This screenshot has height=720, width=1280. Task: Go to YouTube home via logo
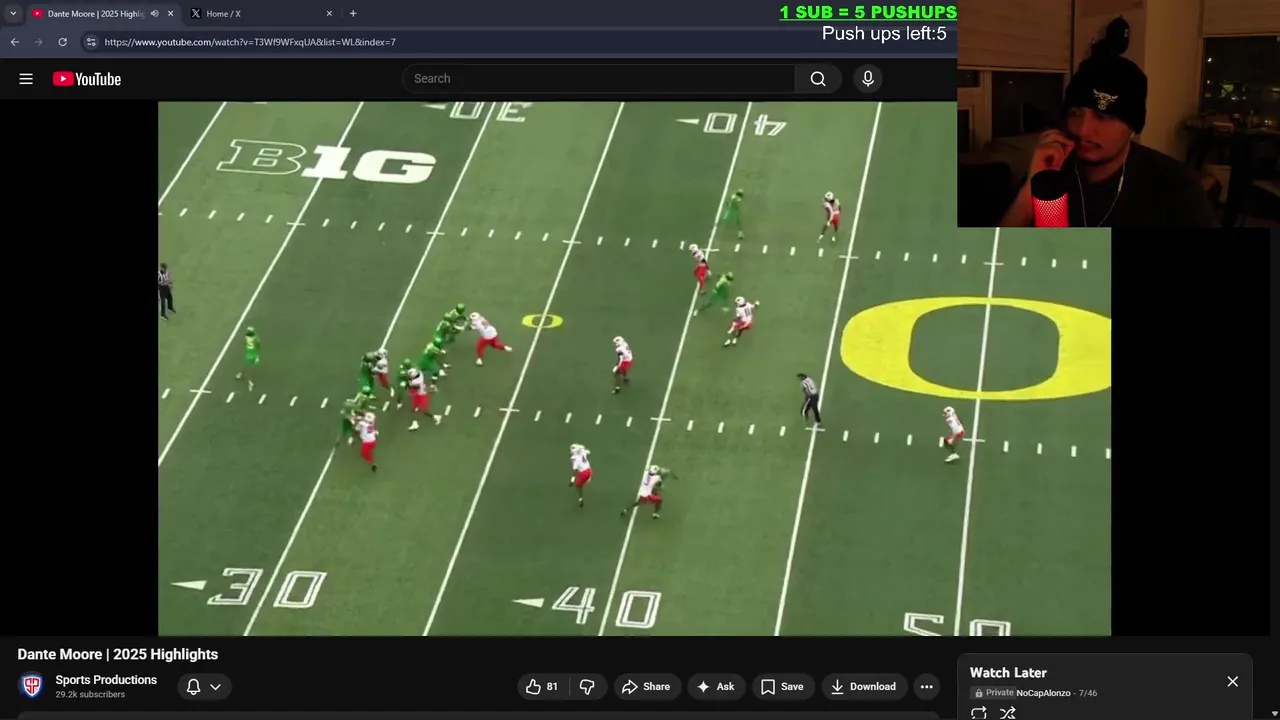pyautogui.click(x=87, y=79)
